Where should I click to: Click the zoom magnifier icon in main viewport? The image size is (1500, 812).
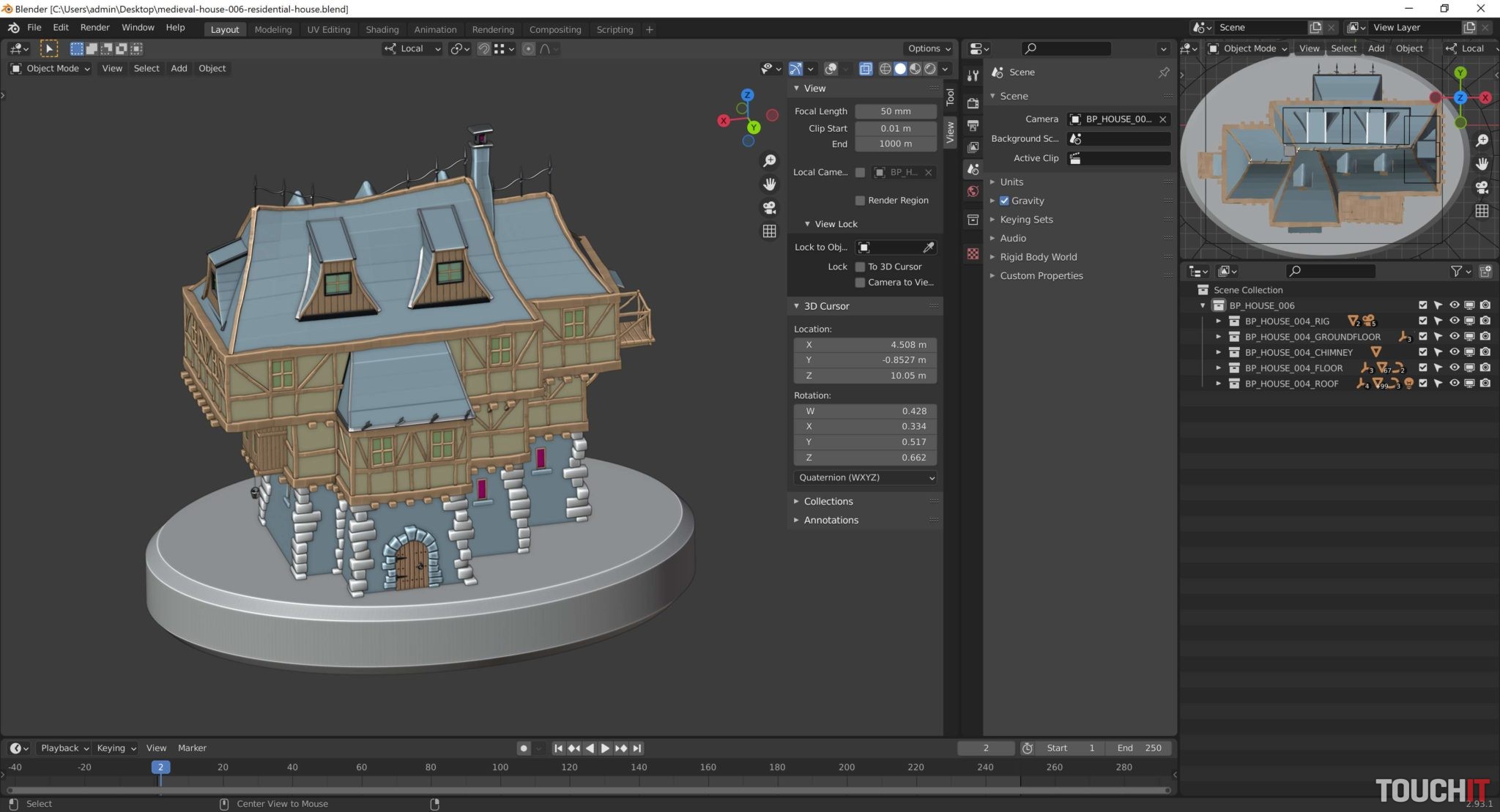[769, 160]
